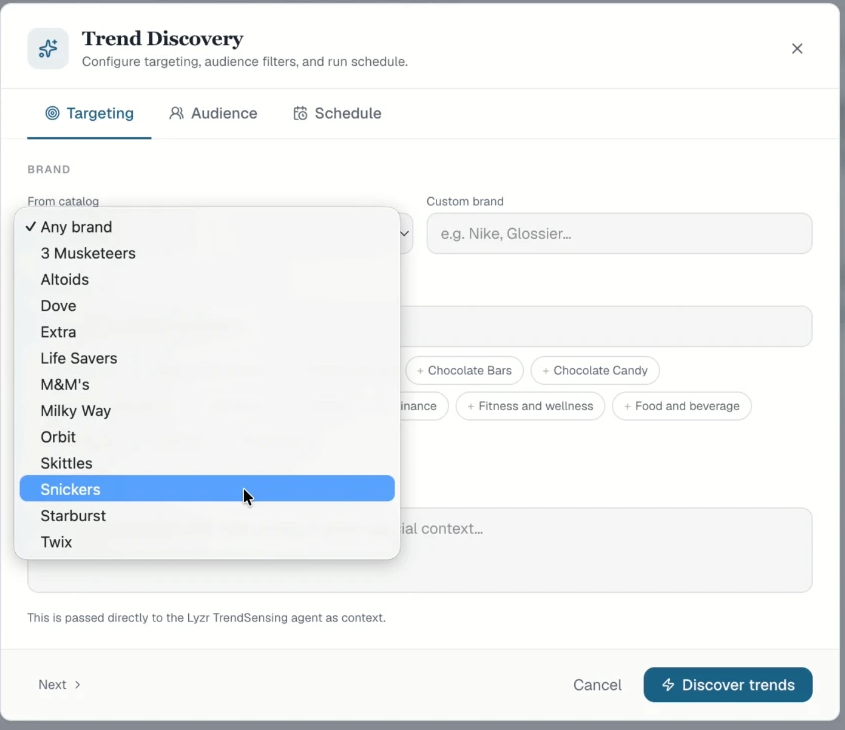
Task: Select the checked Any brand option
Action: (207, 227)
